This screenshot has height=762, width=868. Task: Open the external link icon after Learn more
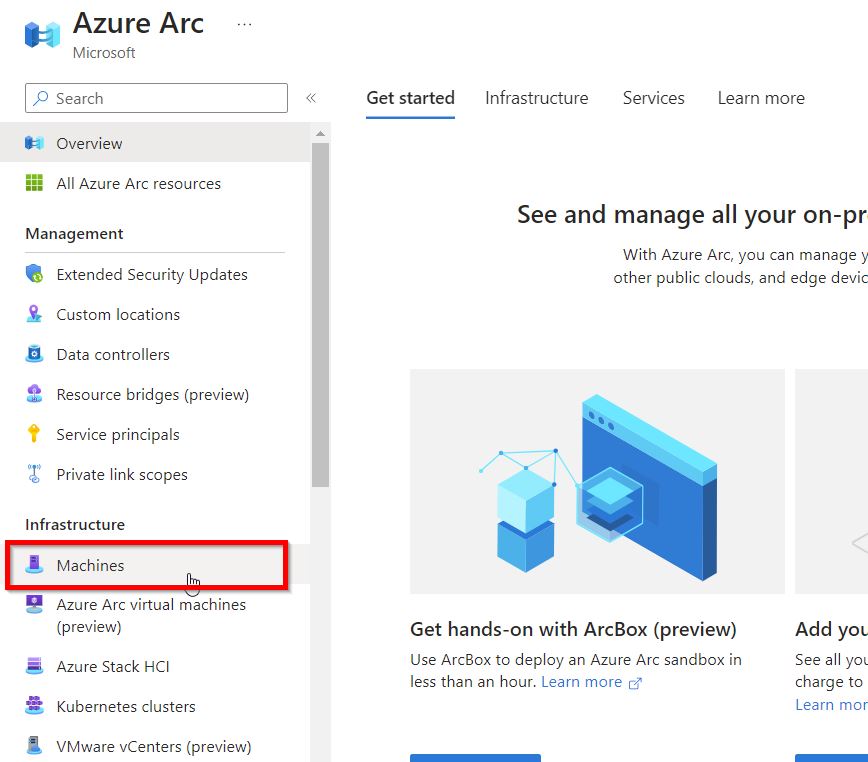point(635,683)
